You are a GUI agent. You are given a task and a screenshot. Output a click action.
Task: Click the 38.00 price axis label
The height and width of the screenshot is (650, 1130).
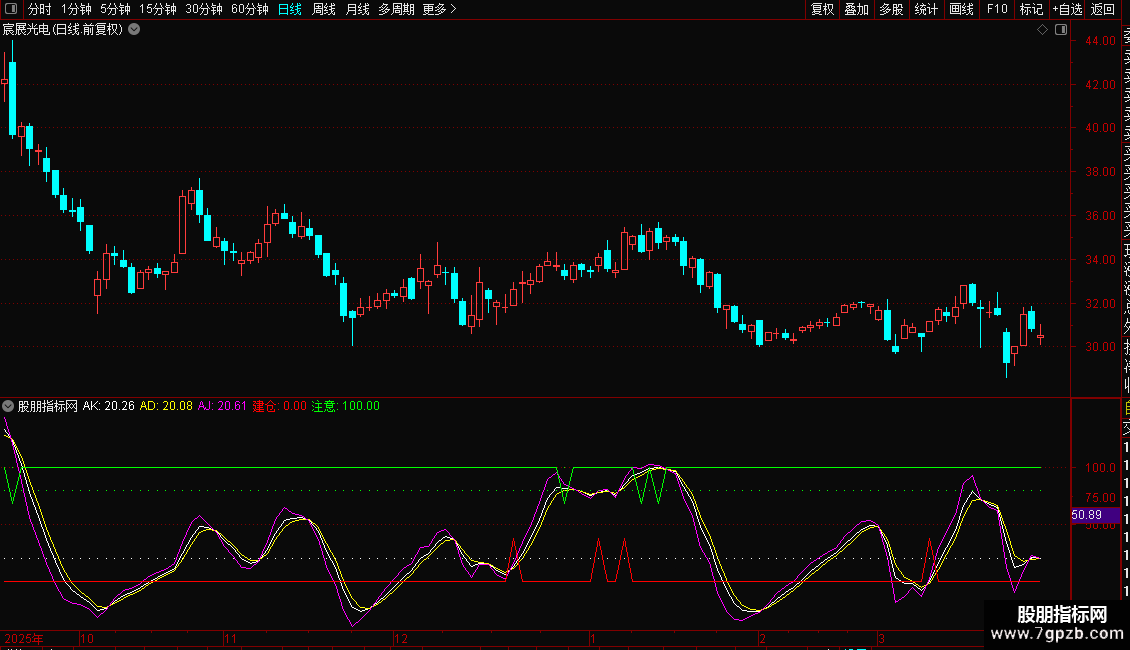coord(1100,172)
